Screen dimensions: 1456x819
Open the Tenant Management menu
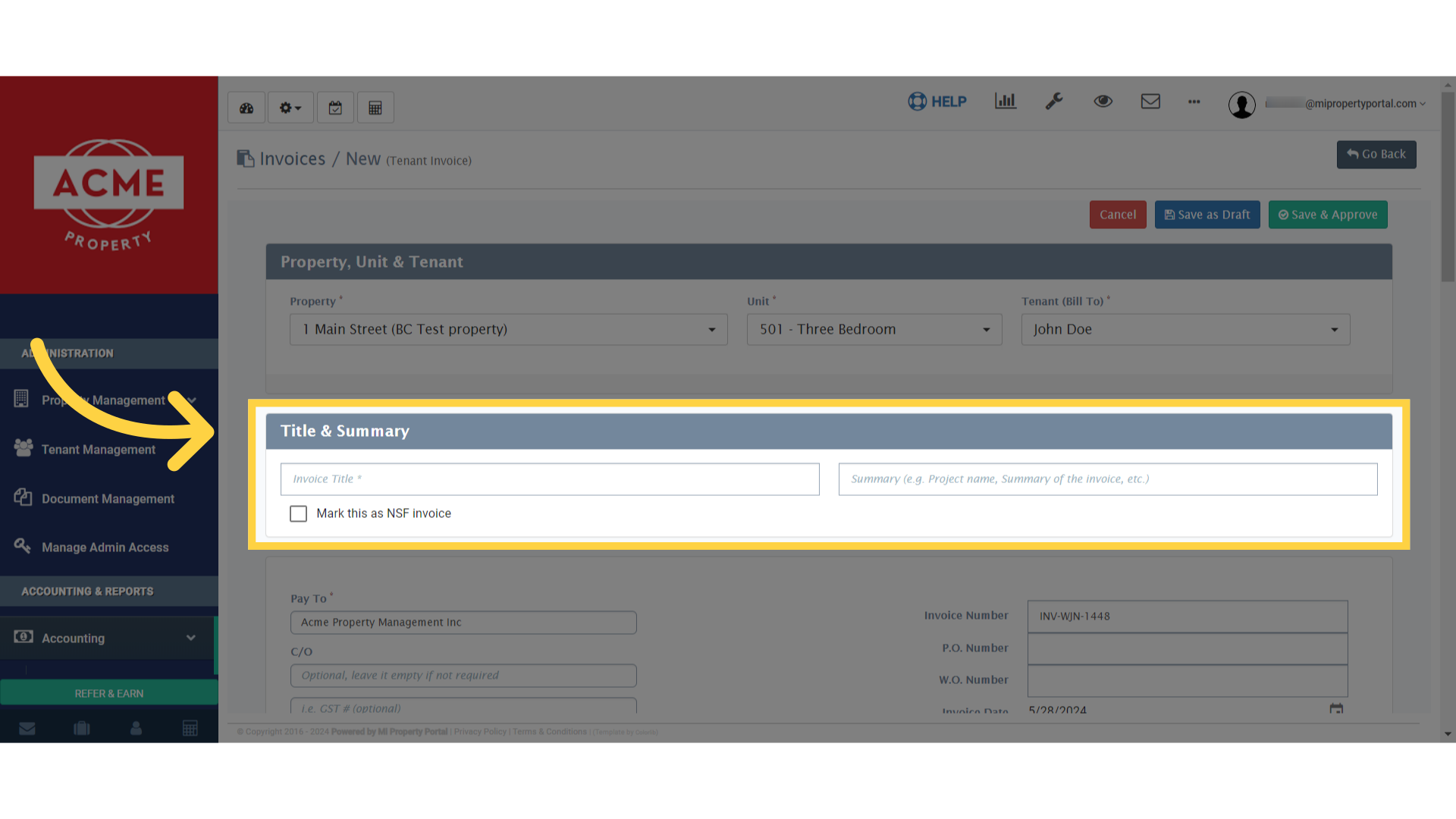(98, 449)
